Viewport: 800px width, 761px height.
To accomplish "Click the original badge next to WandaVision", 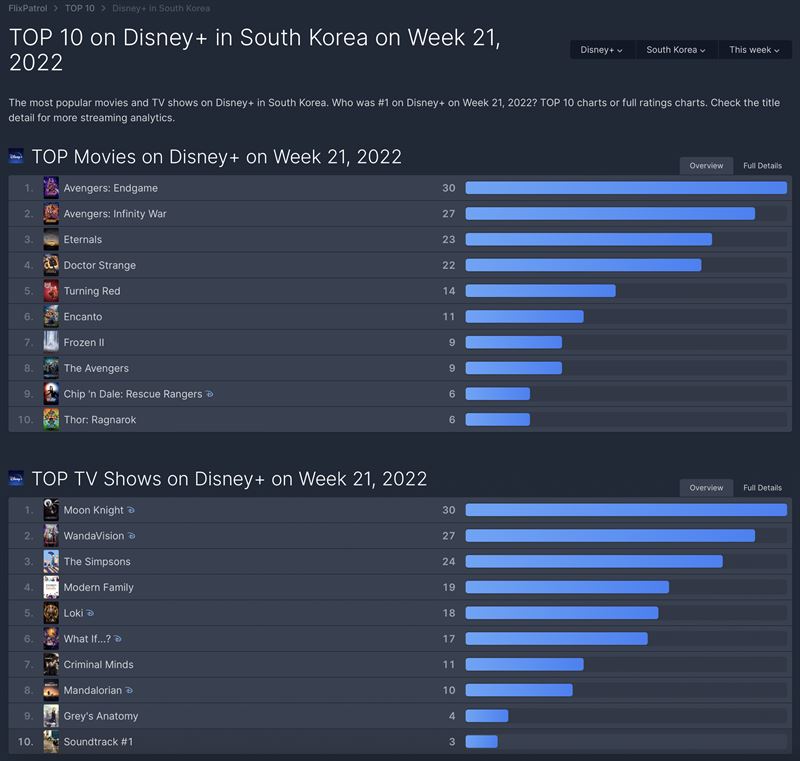I will click(133, 536).
